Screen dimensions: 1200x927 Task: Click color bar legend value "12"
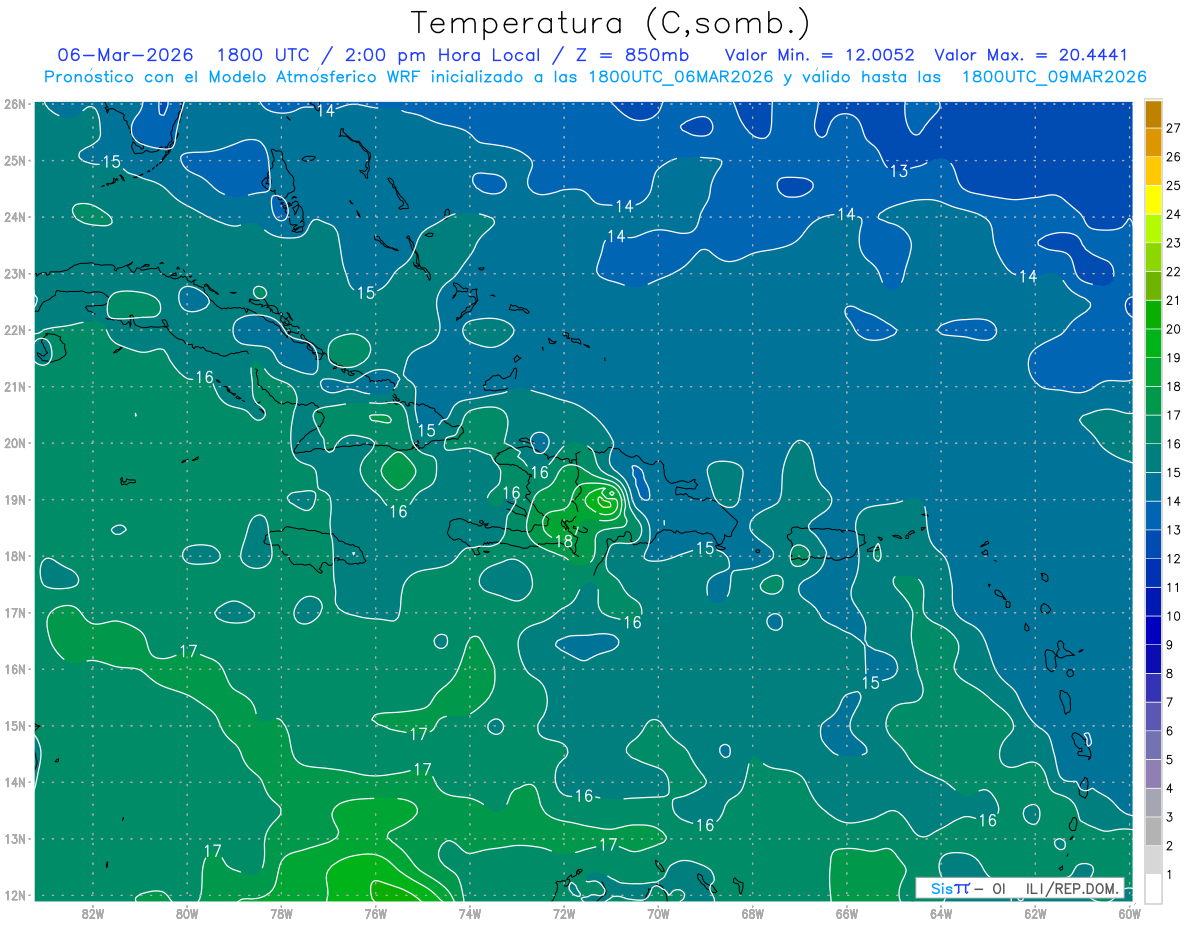coord(1173,559)
